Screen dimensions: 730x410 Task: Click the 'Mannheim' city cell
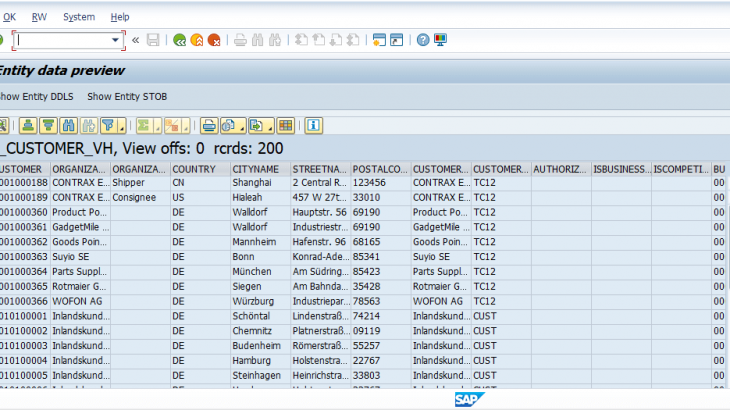(261, 242)
